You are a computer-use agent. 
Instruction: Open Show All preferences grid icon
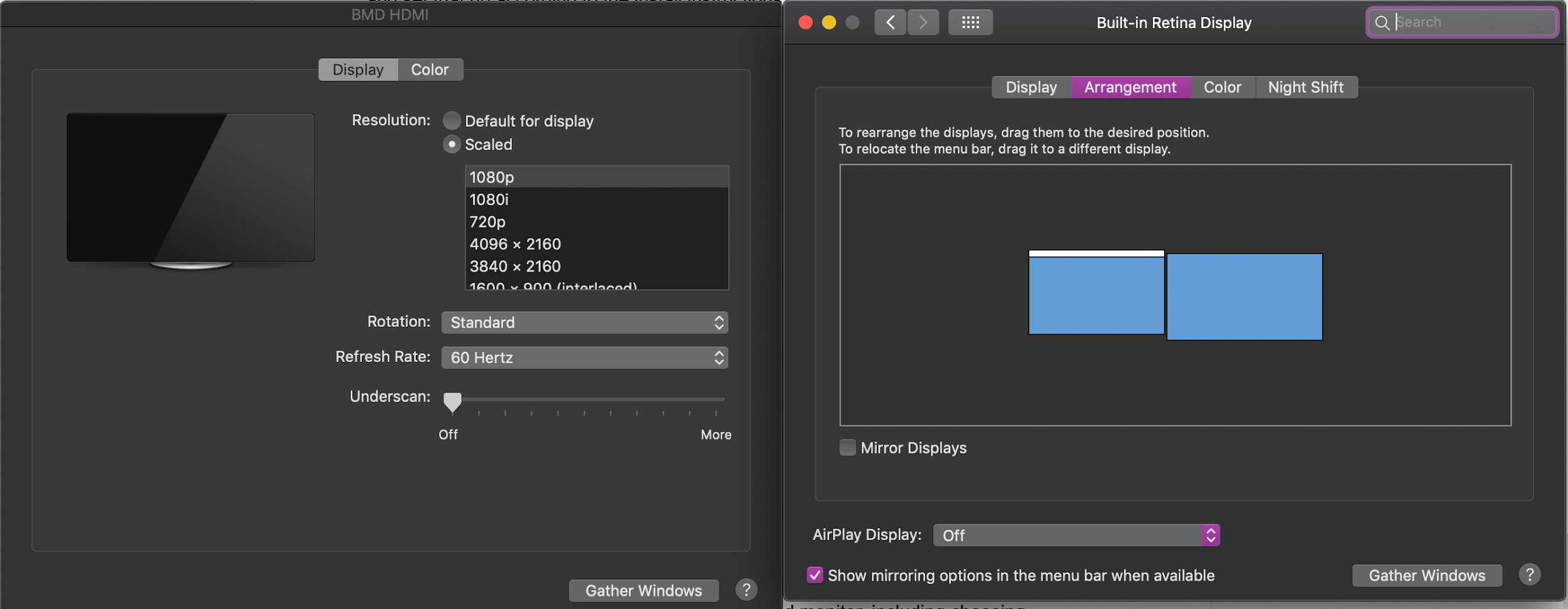(x=970, y=22)
